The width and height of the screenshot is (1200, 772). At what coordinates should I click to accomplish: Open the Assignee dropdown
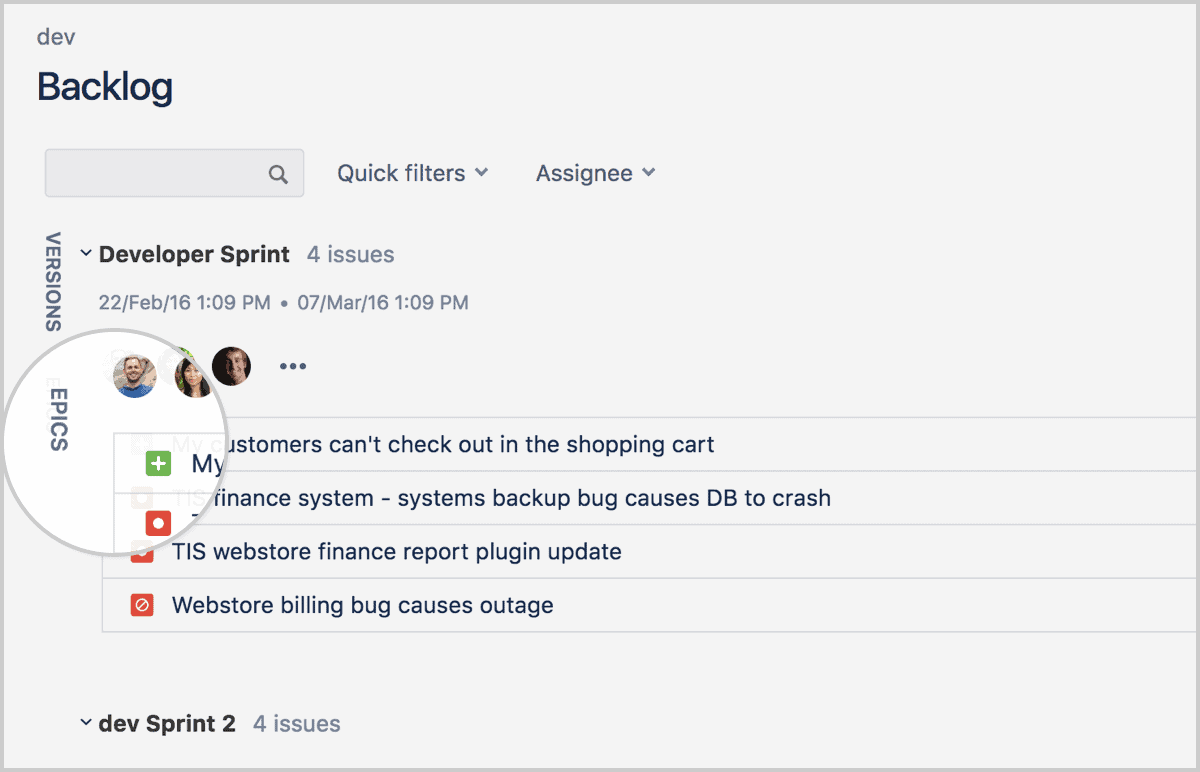coord(595,173)
